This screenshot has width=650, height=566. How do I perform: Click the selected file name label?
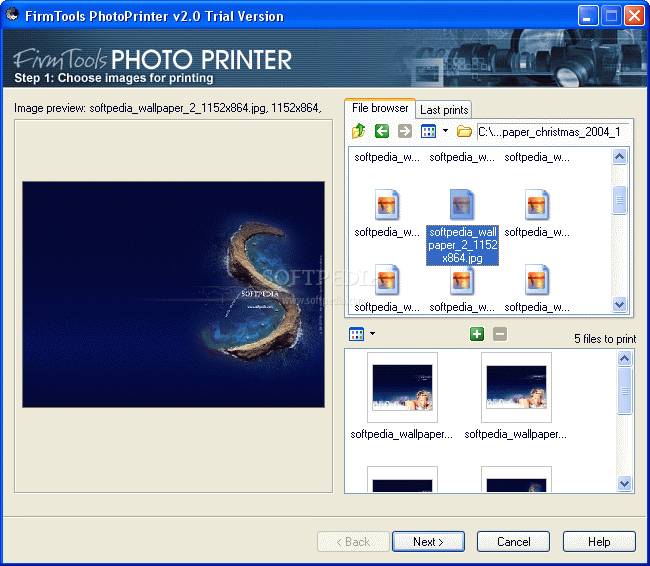click(462, 245)
